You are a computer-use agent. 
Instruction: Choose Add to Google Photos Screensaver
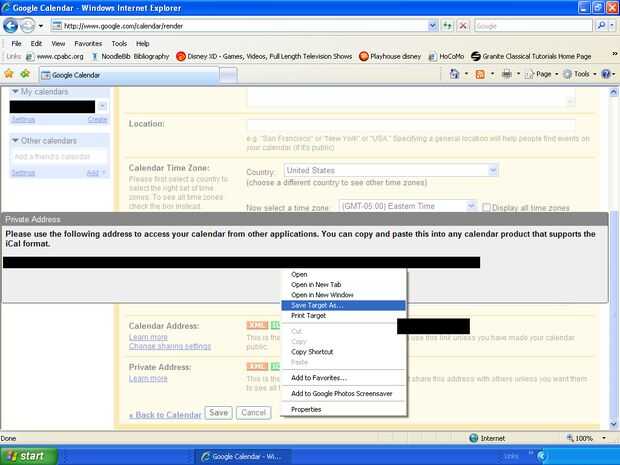pos(343,393)
